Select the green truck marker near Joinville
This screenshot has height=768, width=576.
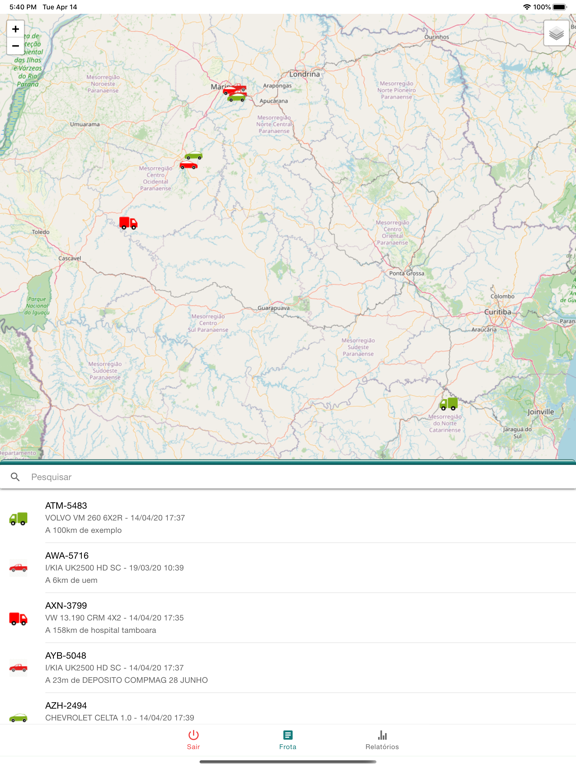448,404
